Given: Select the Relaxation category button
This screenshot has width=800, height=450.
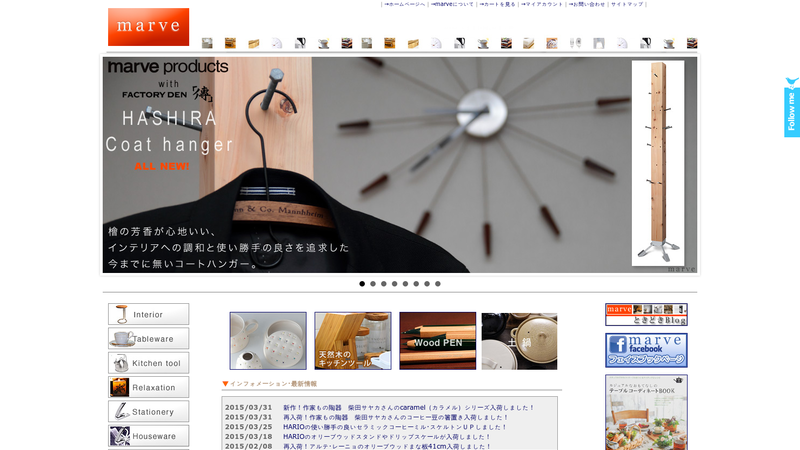Looking at the screenshot, I should point(148,388).
